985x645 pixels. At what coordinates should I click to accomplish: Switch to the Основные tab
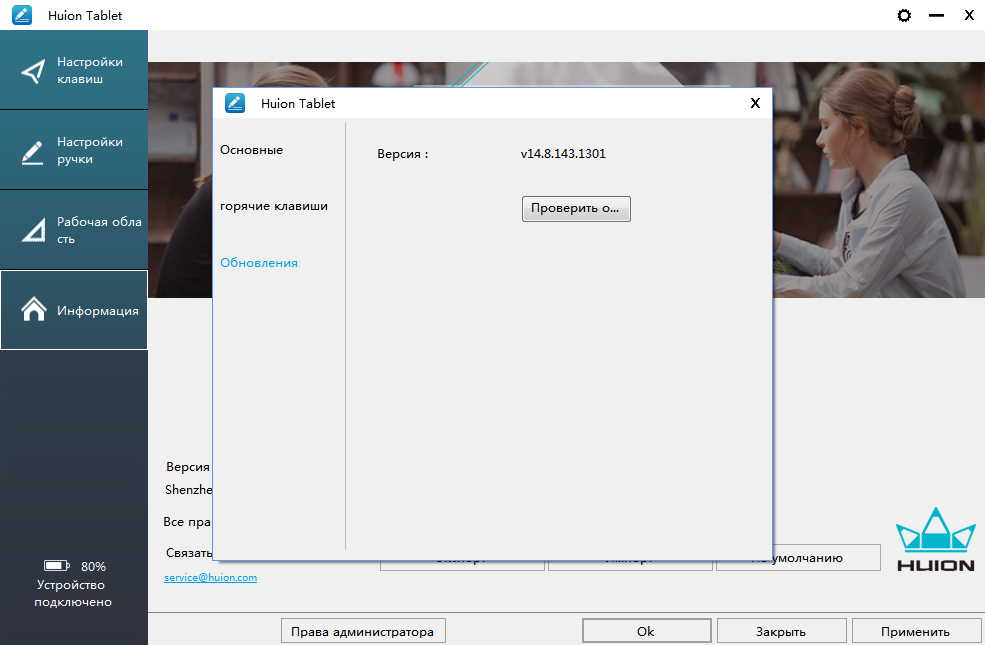252,150
